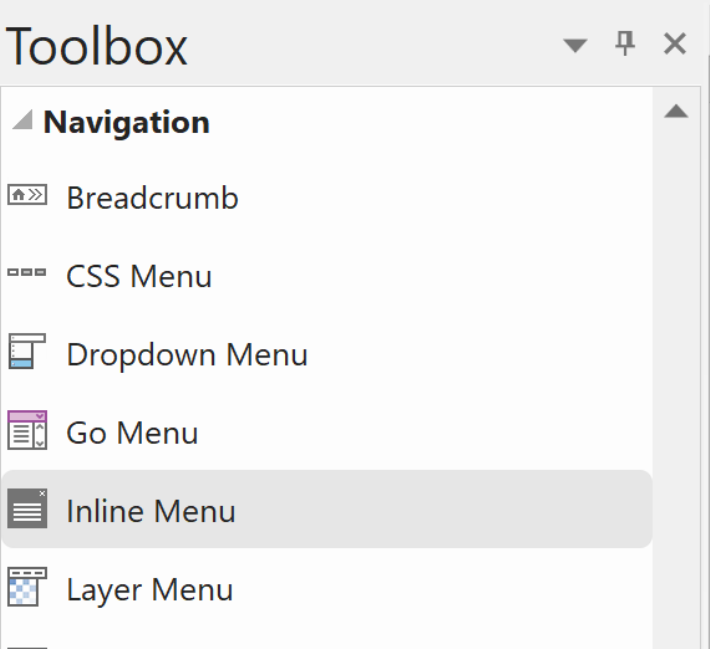The image size is (711, 650).
Task: Click the vertical scrollbar track
Action: point(676,400)
